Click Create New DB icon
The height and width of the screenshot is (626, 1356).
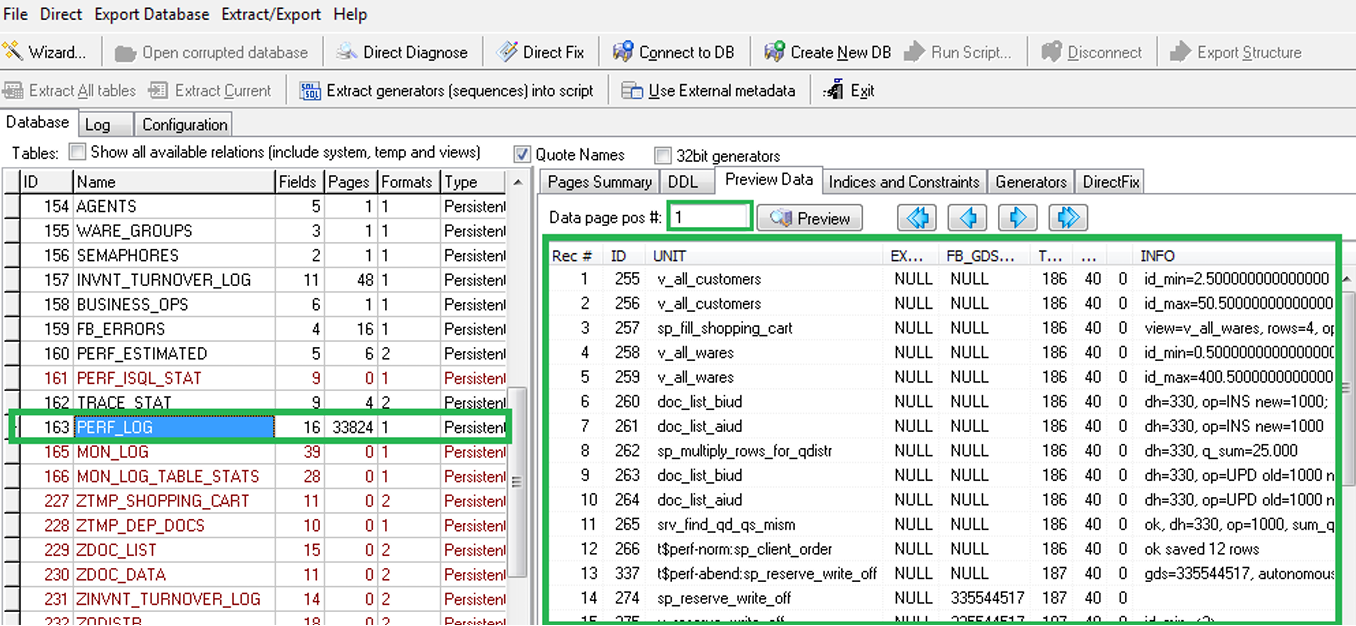pyautogui.click(x=774, y=52)
